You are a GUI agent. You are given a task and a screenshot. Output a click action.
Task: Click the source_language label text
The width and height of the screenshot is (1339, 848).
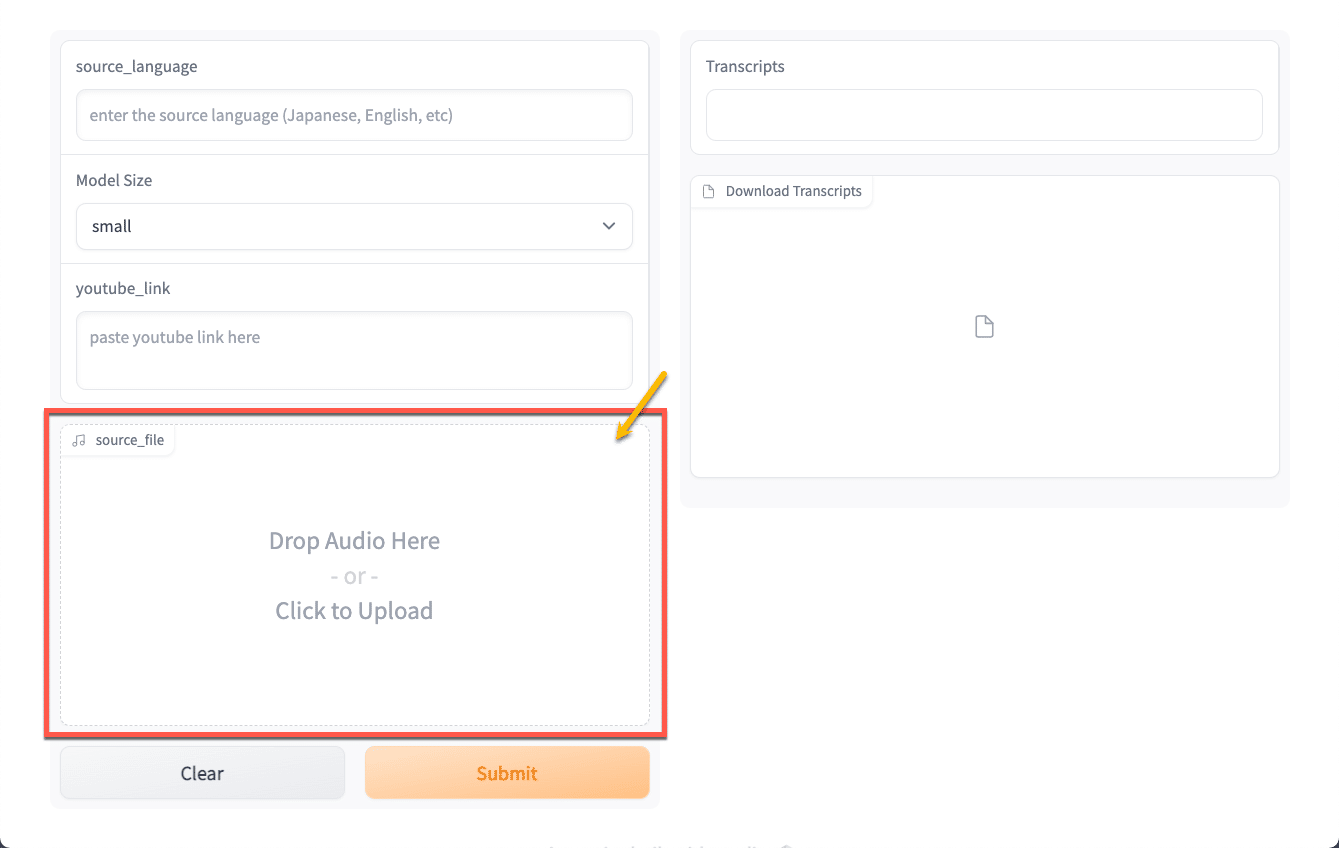[137, 67]
